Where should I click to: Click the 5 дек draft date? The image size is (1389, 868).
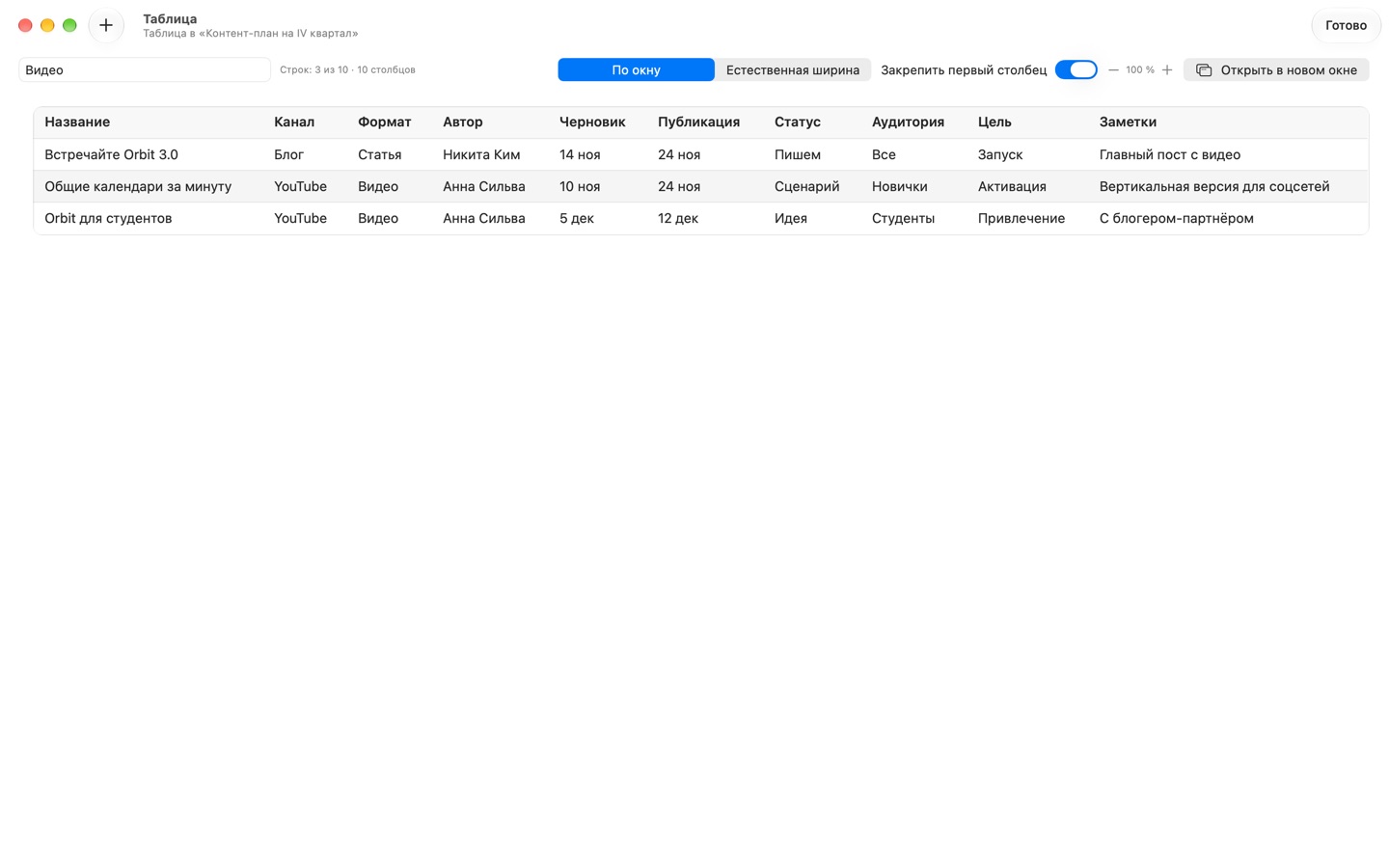[x=577, y=218]
